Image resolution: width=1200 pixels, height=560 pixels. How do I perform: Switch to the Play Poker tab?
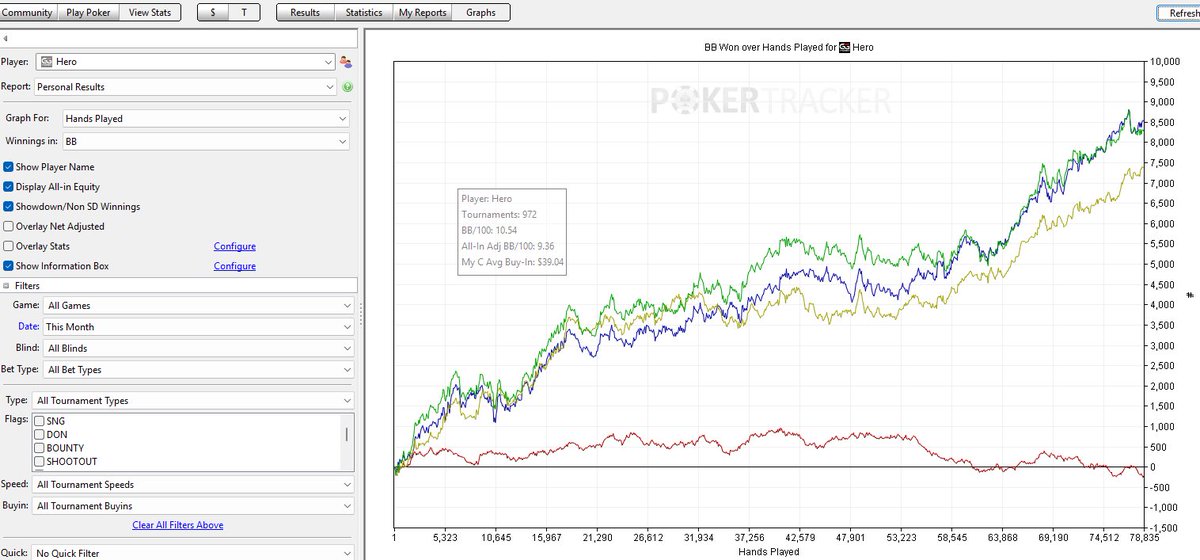click(x=89, y=12)
